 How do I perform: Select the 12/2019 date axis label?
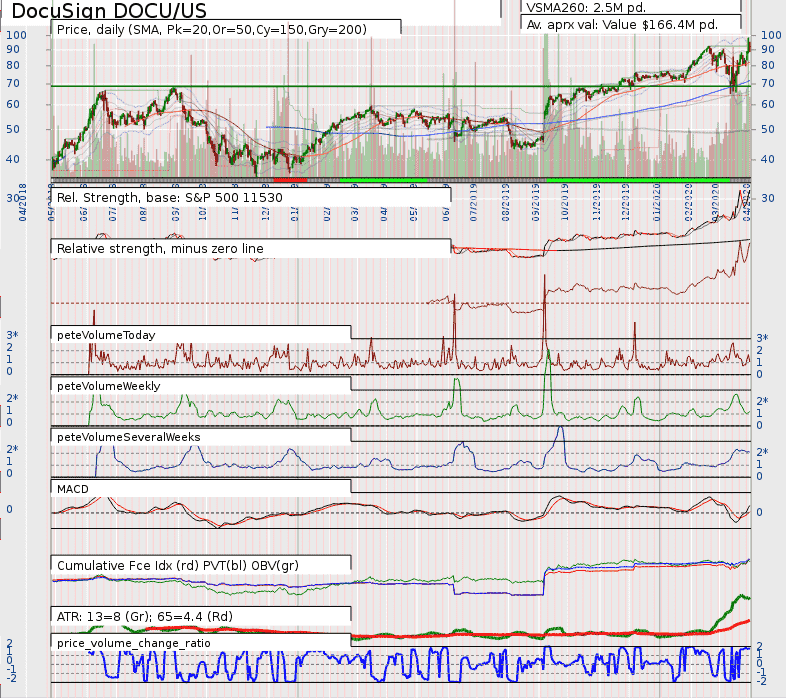(x=626, y=203)
